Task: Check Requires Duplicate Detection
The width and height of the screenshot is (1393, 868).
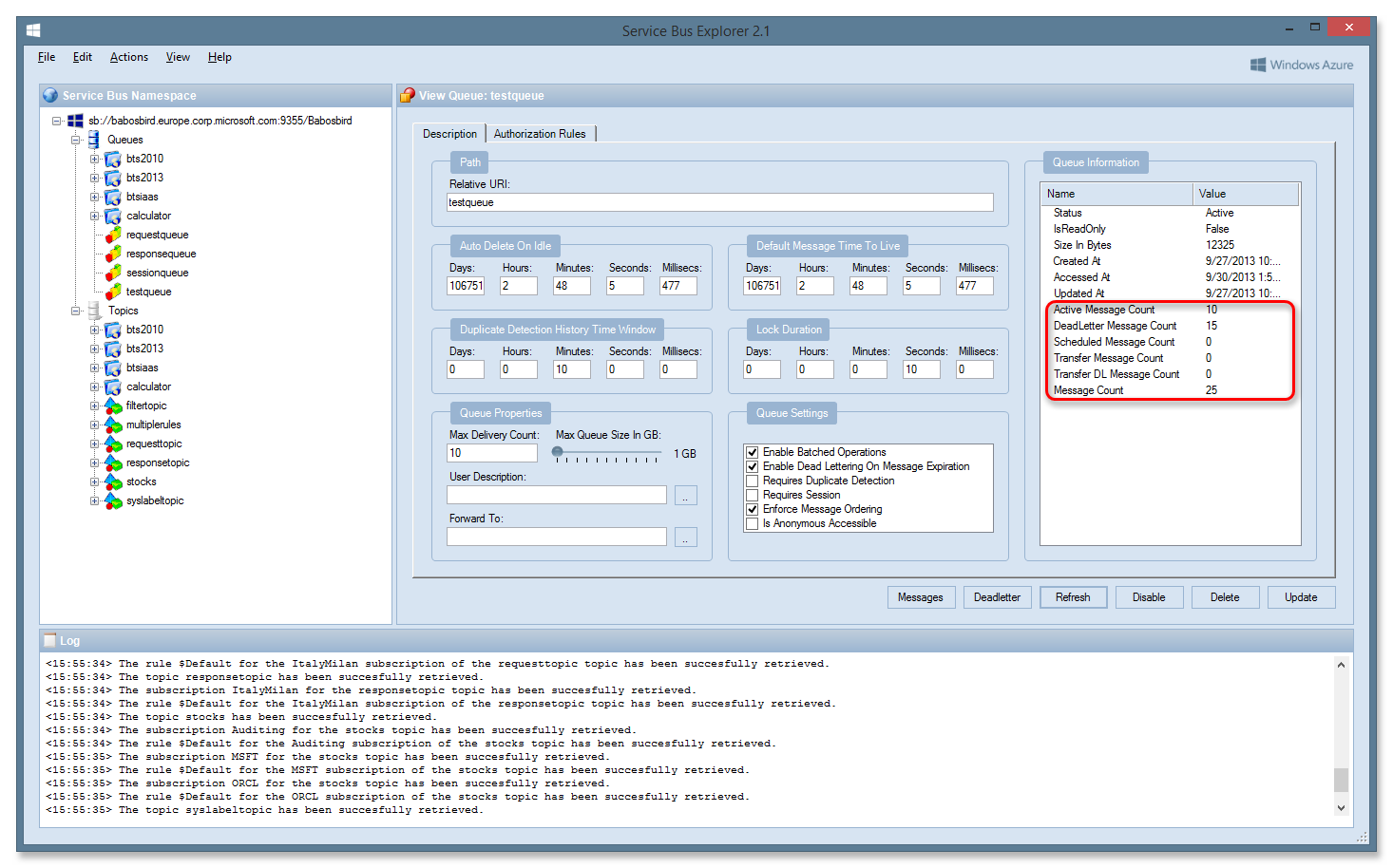Action: click(x=753, y=481)
